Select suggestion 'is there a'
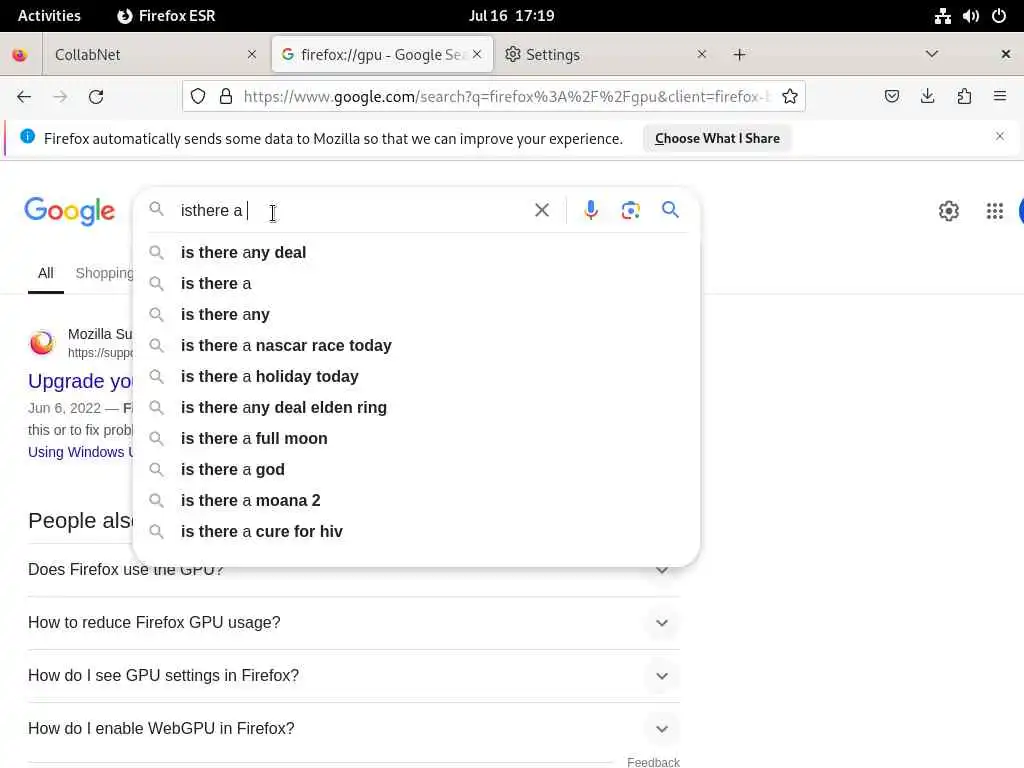 (416, 283)
